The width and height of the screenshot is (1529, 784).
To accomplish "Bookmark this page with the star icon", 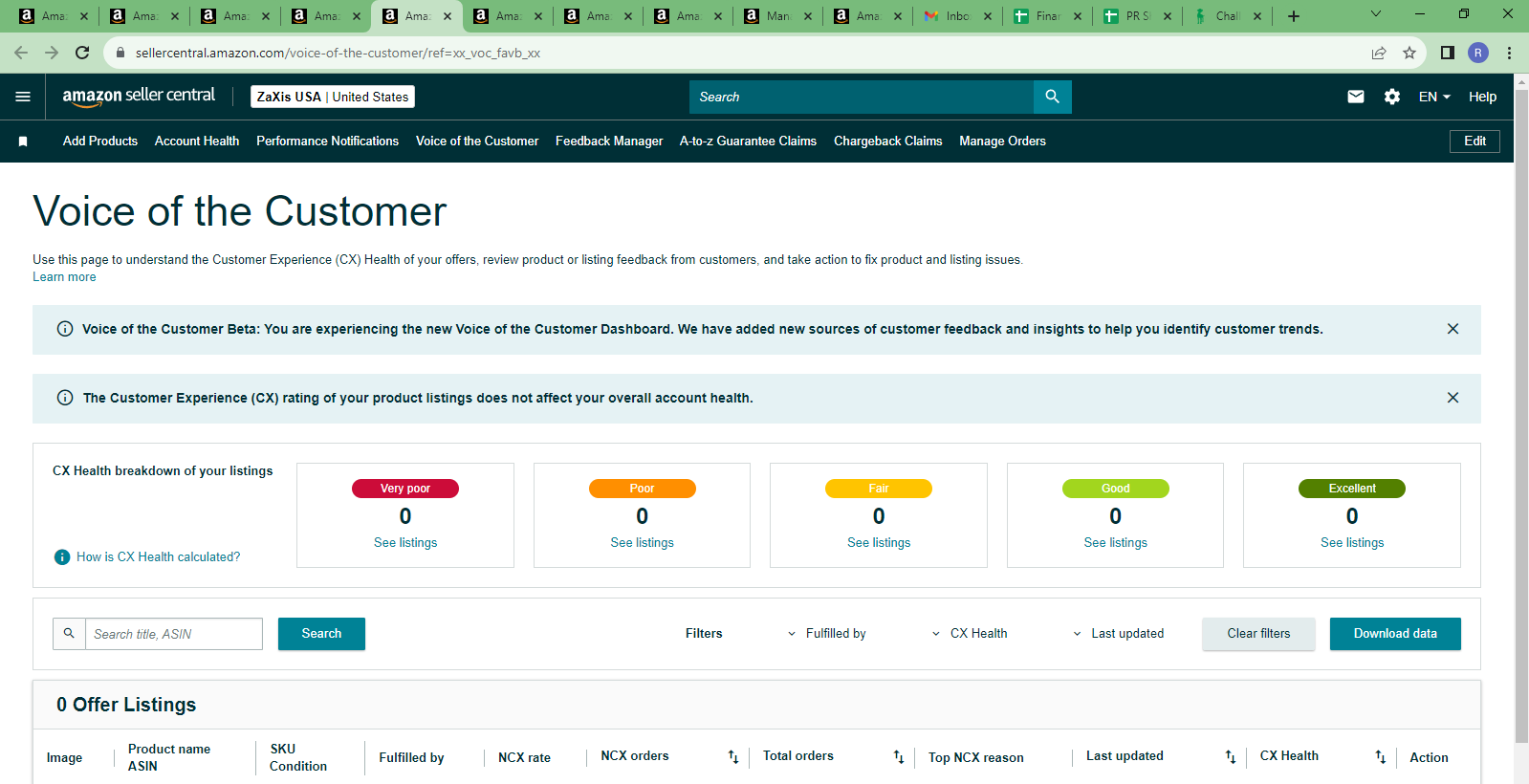I will pos(1409,53).
